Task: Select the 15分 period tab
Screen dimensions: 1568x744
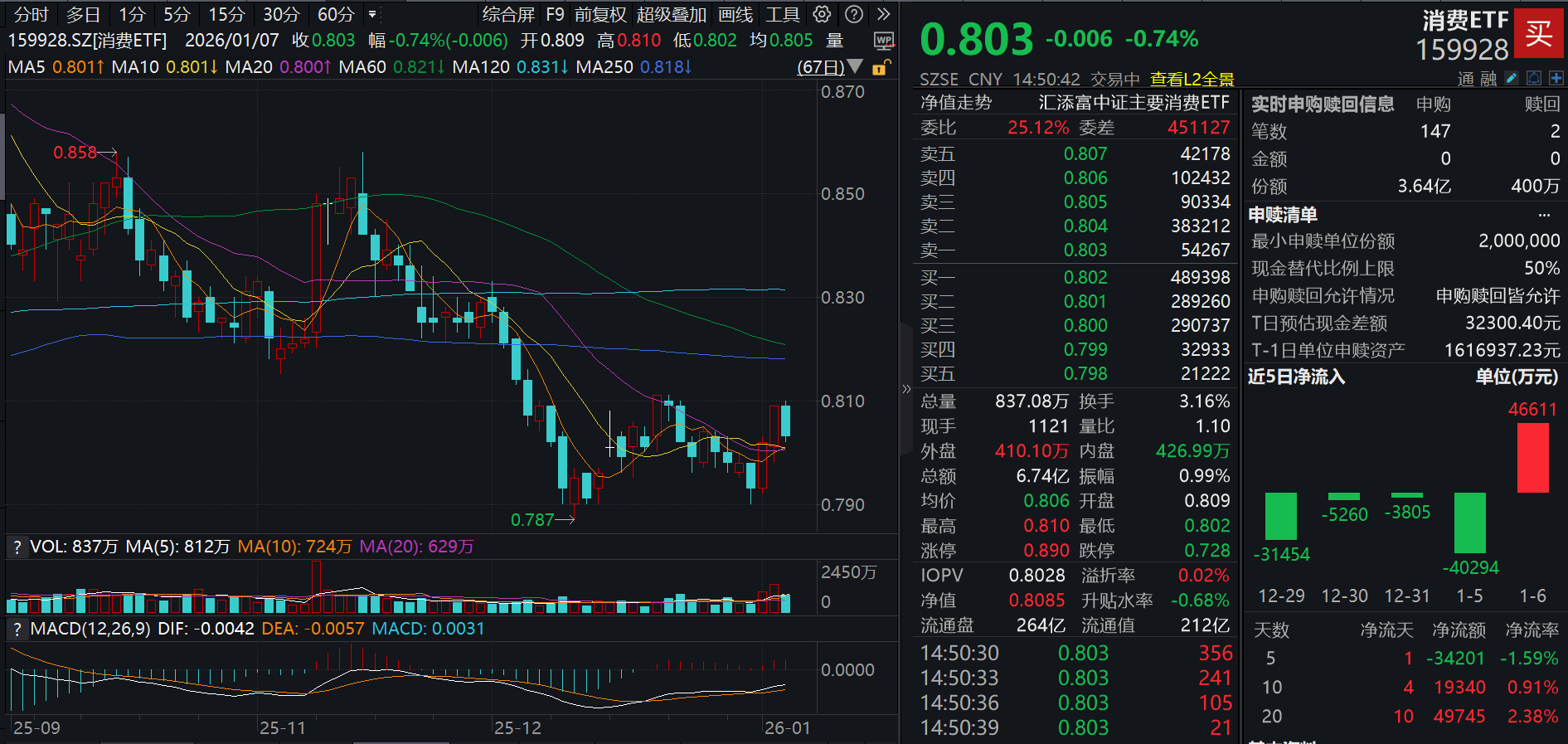Action: (226, 15)
